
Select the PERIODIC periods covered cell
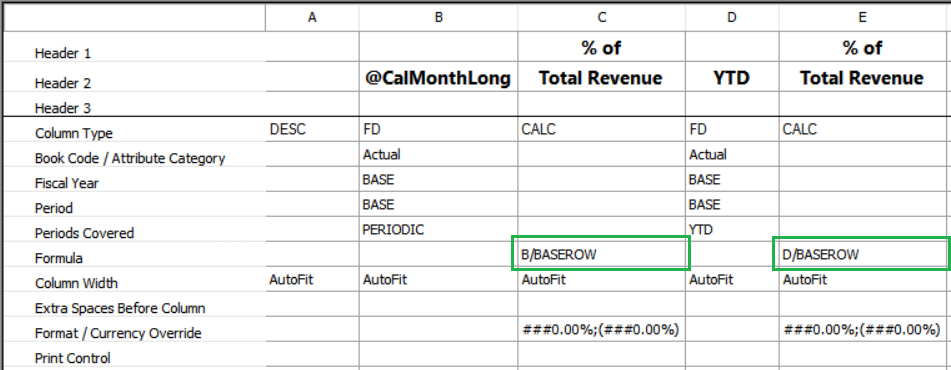439,229
